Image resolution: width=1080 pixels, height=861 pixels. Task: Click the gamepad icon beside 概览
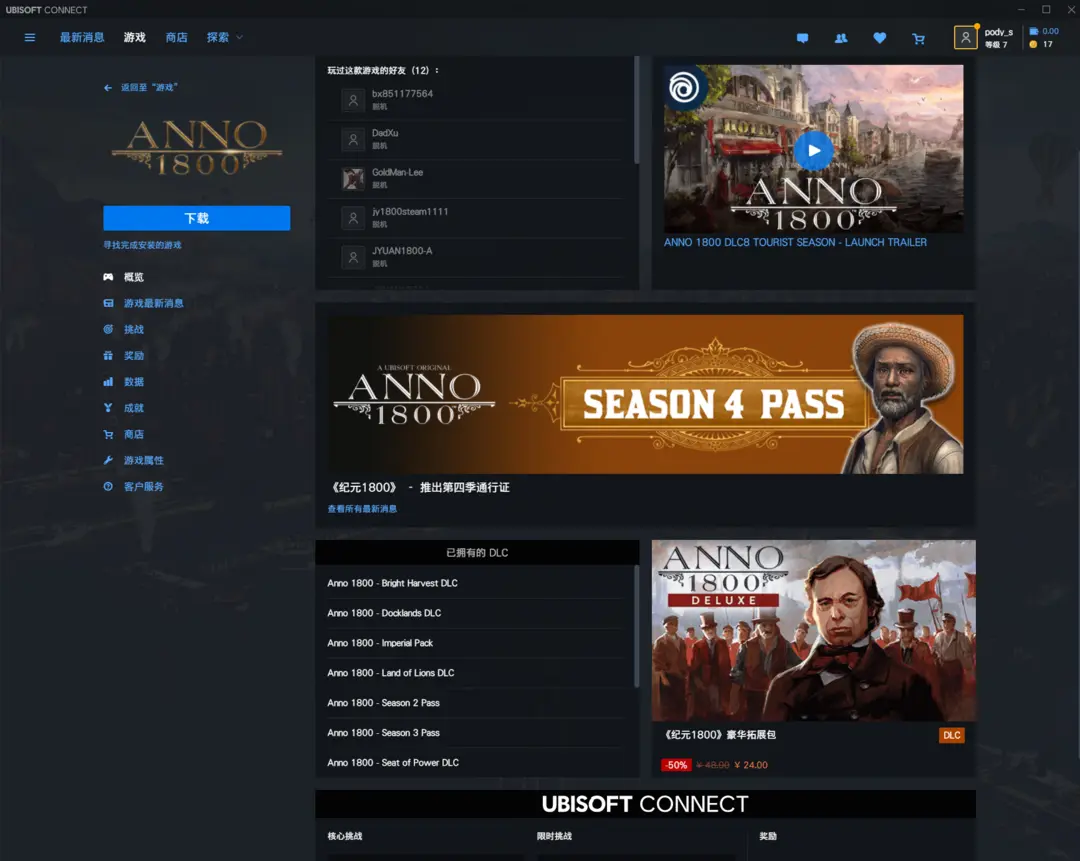pyautogui.click(x=108, y=277)
